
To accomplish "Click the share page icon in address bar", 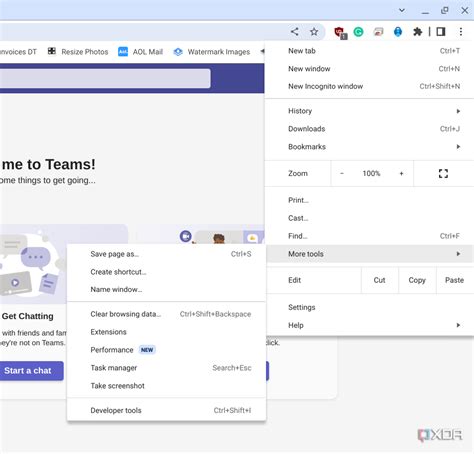I will coord(294,32).
